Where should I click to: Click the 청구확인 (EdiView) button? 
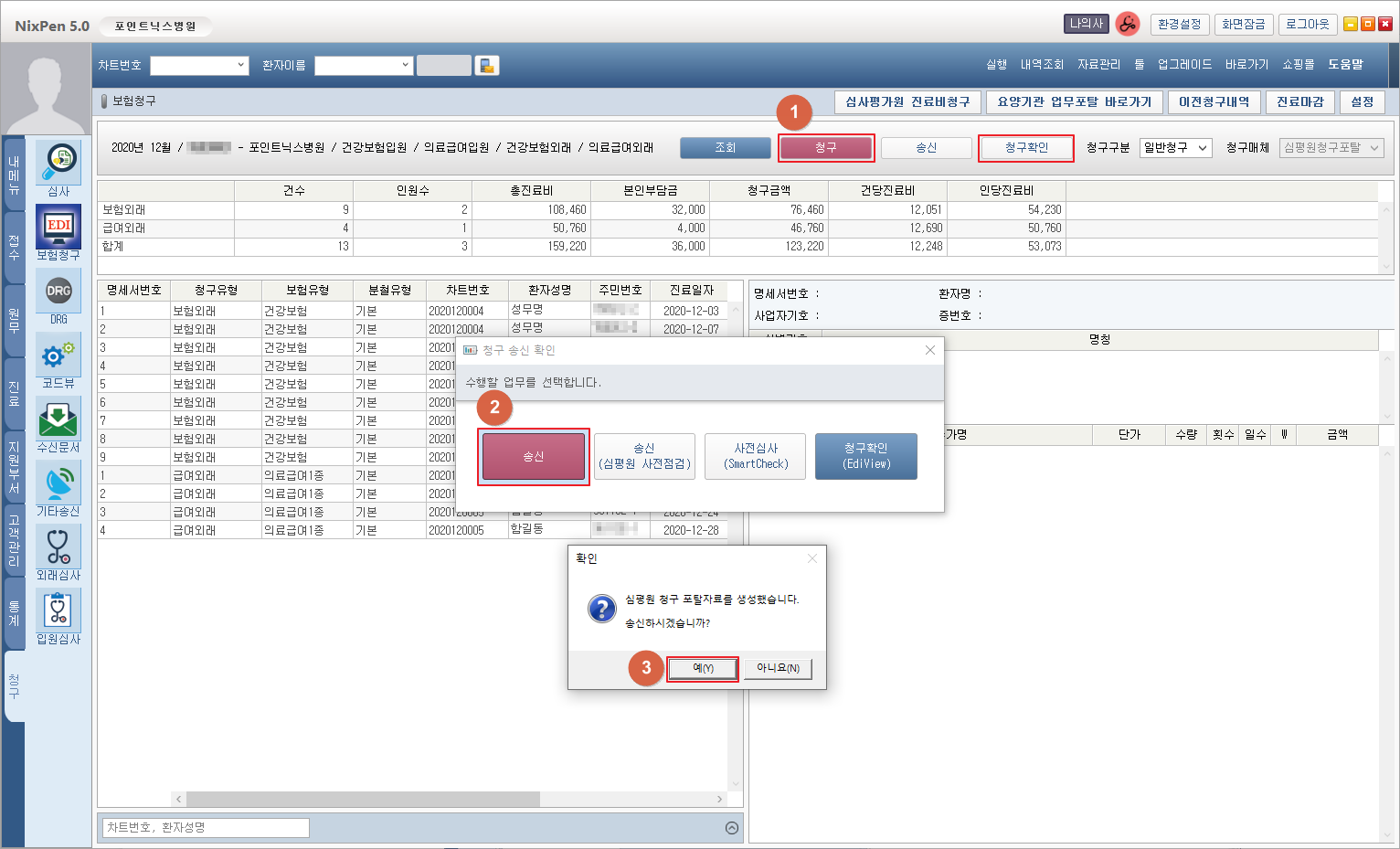pos(865,456)
